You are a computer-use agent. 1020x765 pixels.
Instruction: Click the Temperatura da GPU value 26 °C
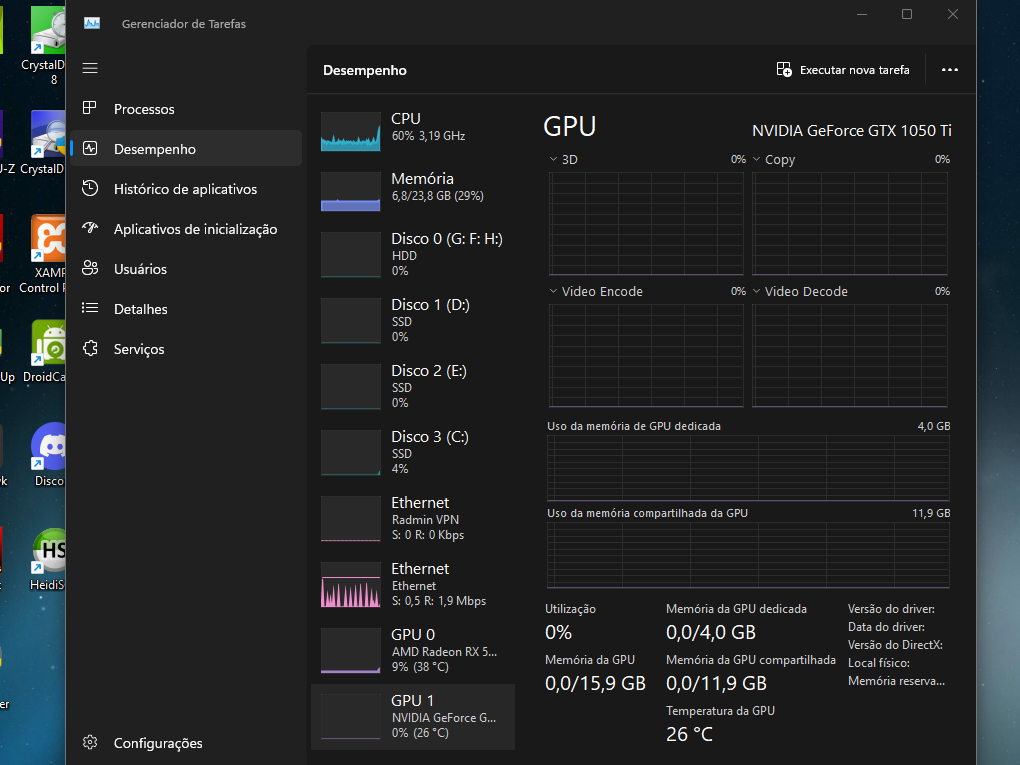(690, 734)
